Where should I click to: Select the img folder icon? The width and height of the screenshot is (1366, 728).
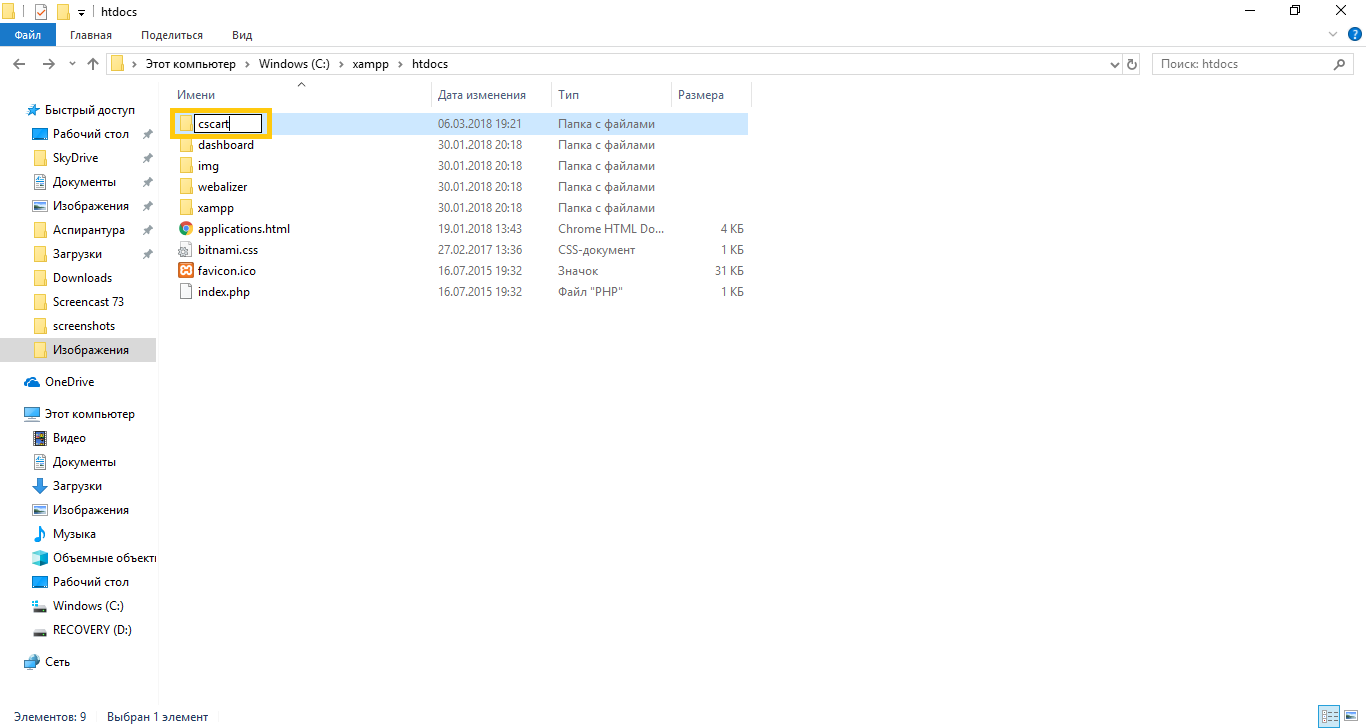(186, 166)
